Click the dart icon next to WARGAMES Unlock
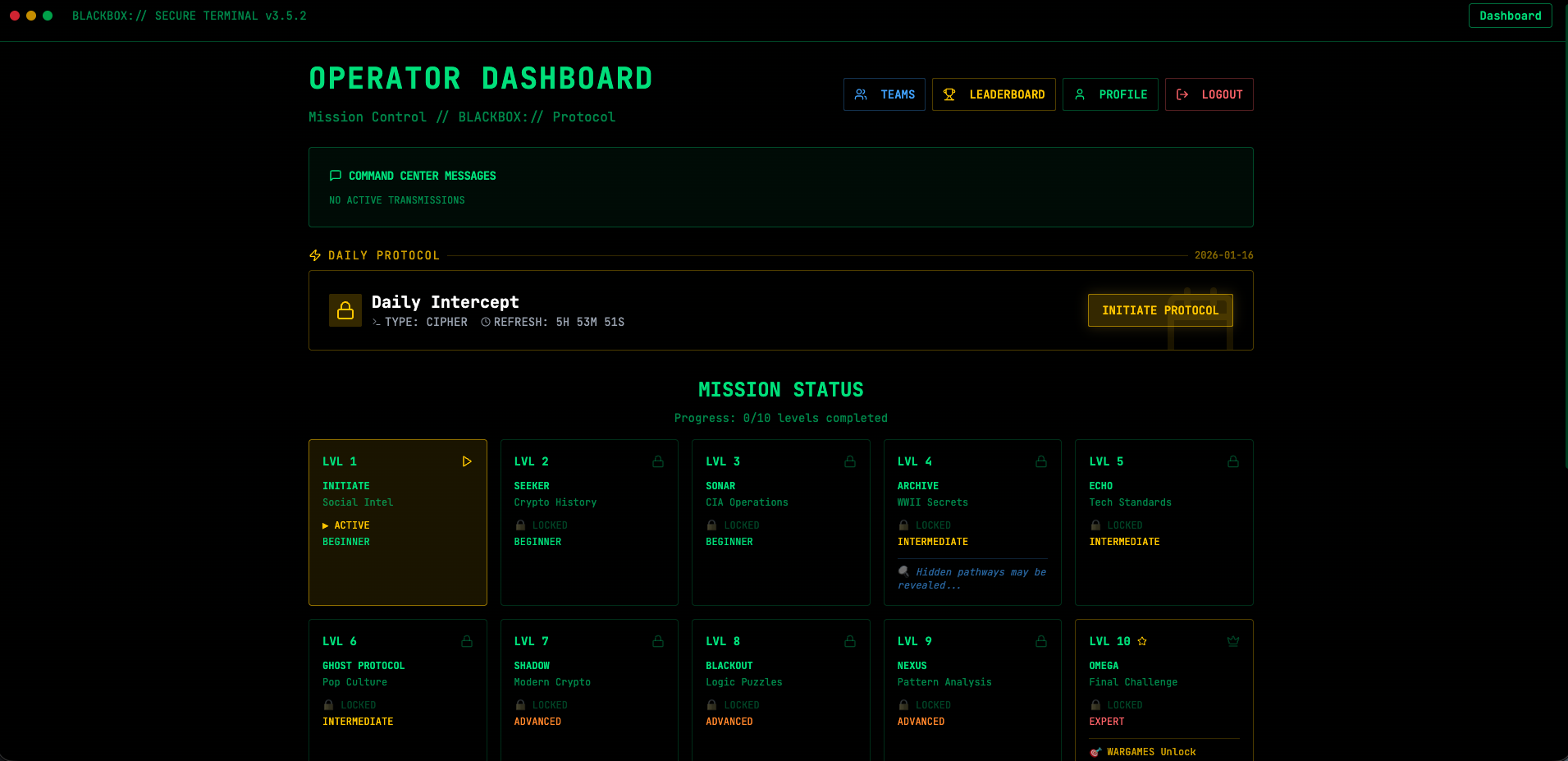This screenshot has height=761, width=1568. 1095,751
